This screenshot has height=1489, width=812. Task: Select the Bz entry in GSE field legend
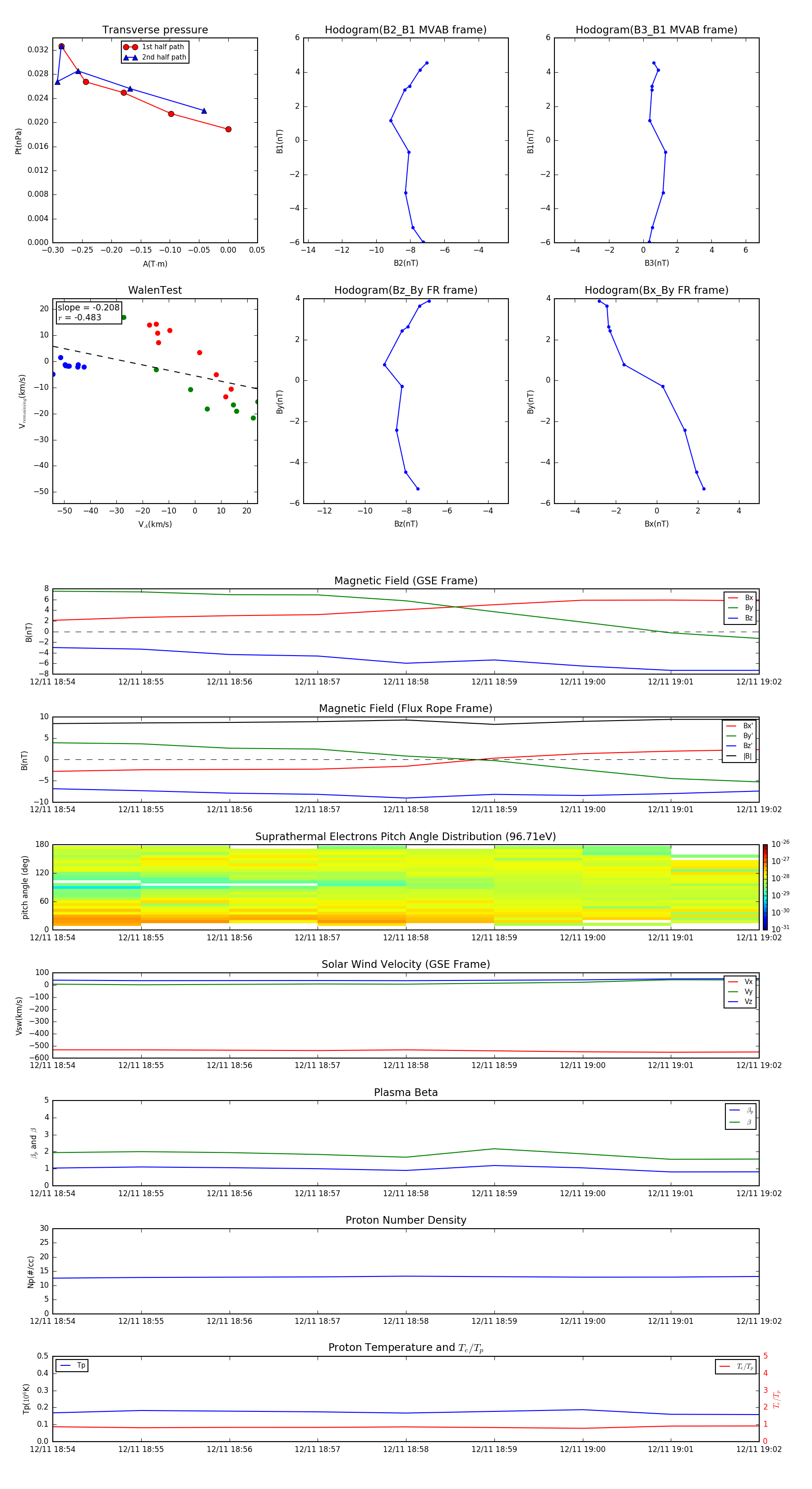[x=740, y=618]
